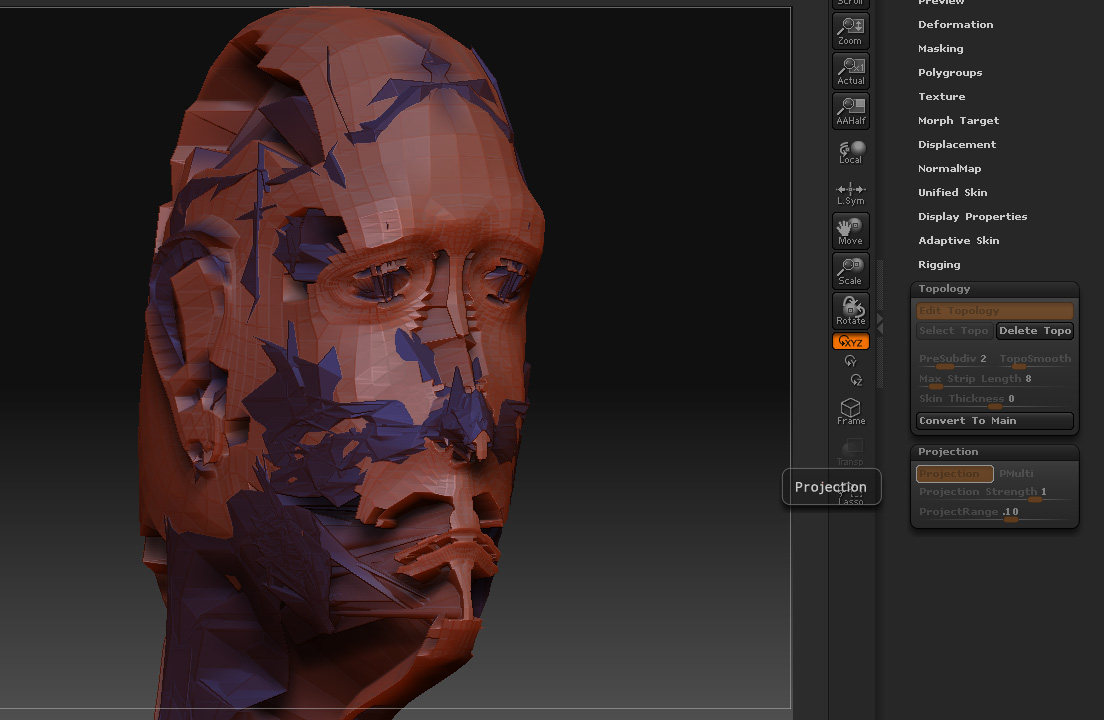Expand the Polygroups subpalette
Image resolution: width=1104 pixels, height=720 pixels.
(950, 72)
